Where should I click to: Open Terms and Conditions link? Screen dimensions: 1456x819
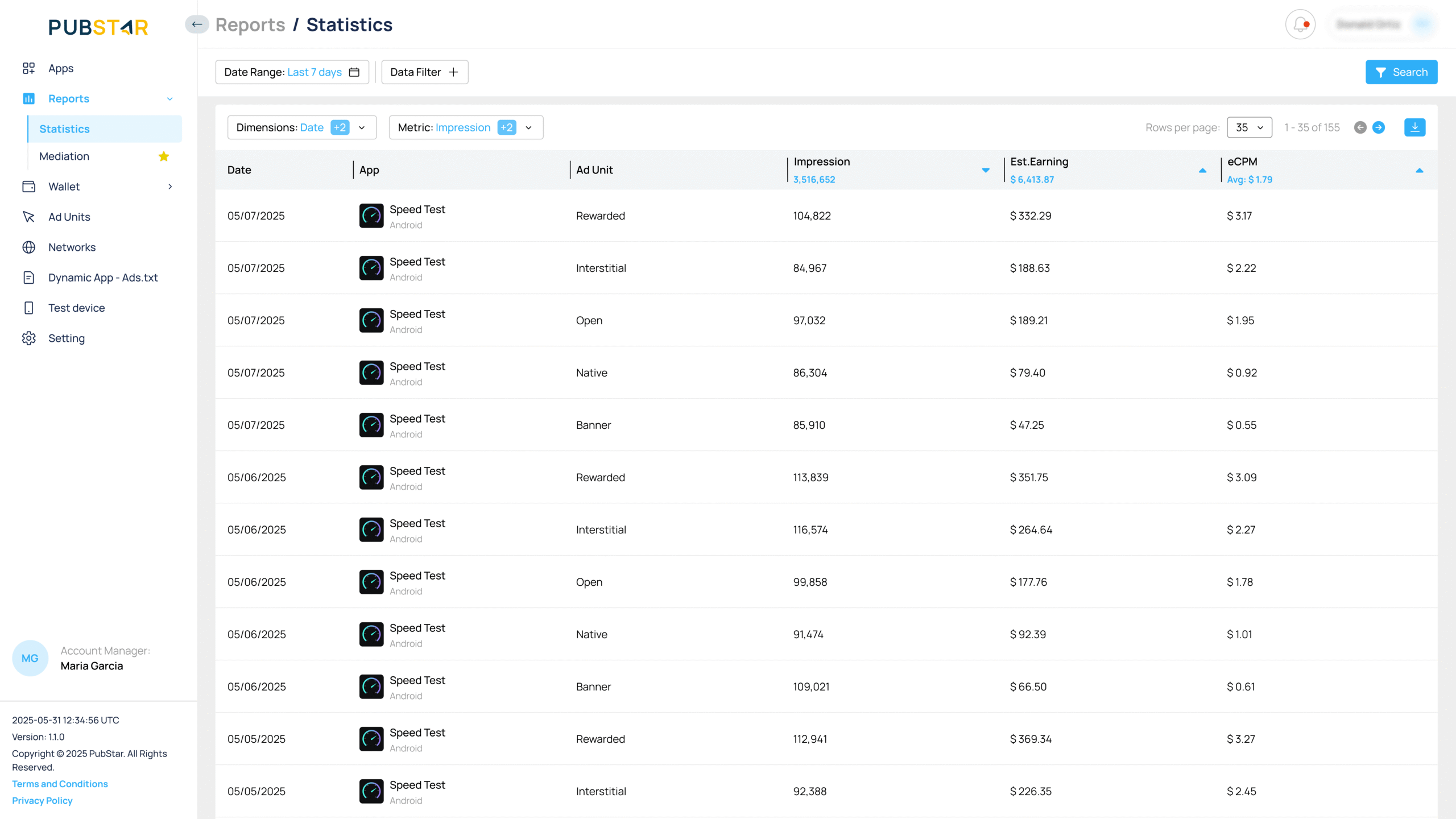(x=60, y=784)
